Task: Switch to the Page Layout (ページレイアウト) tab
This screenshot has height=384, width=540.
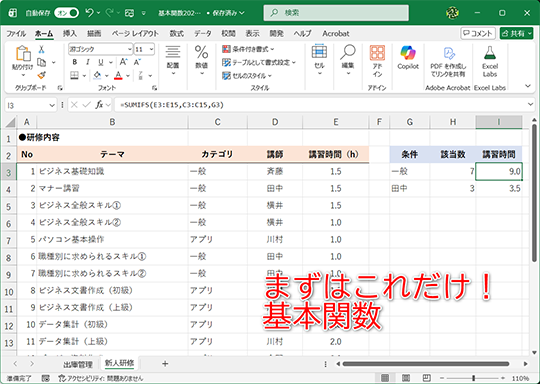Action: pyautogui.click(x=135, y=33)
